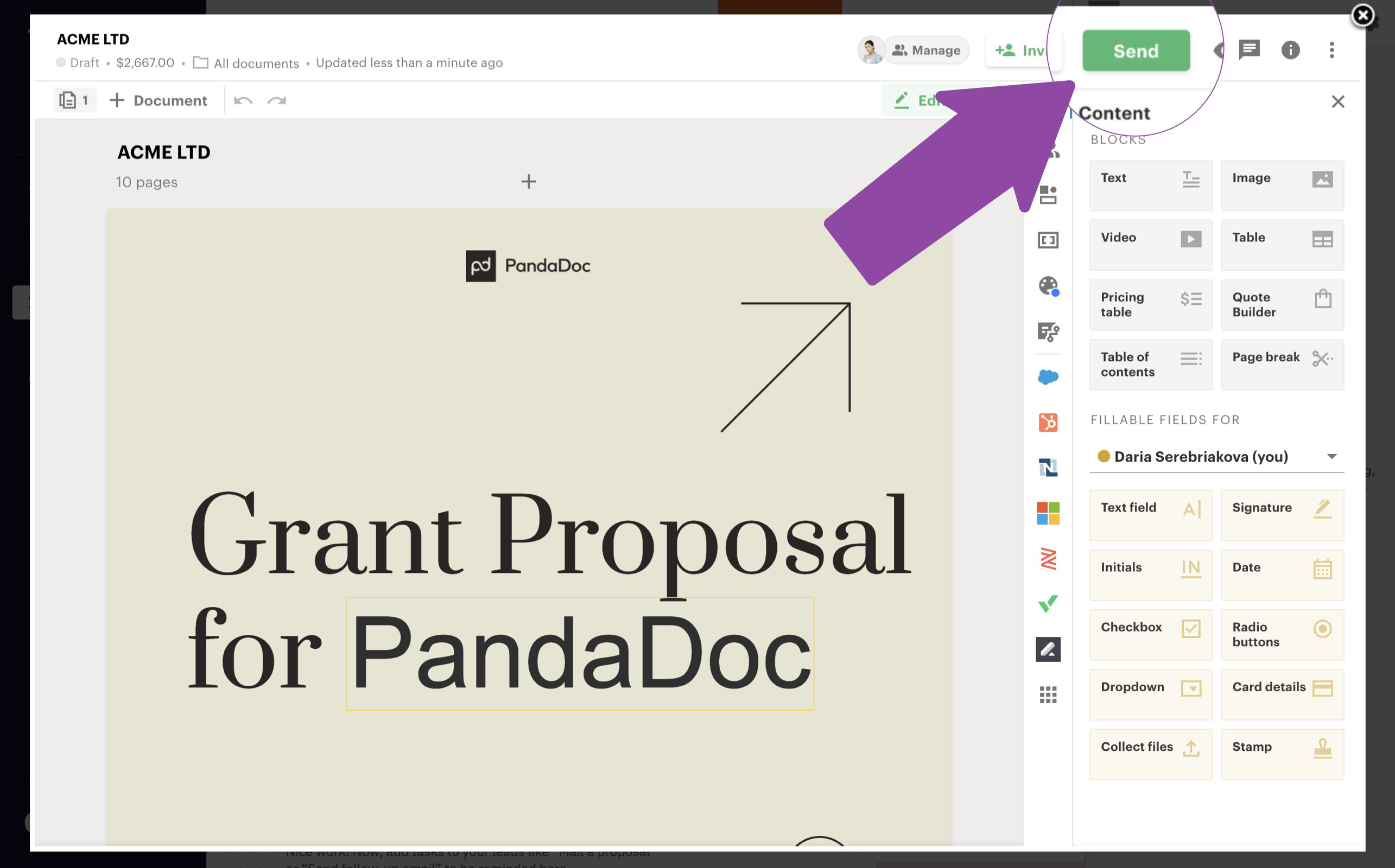This screenshot has width=1395, height=868.
Task: Open the Salesforce cloud integration icon
Action: point(1048,377)
